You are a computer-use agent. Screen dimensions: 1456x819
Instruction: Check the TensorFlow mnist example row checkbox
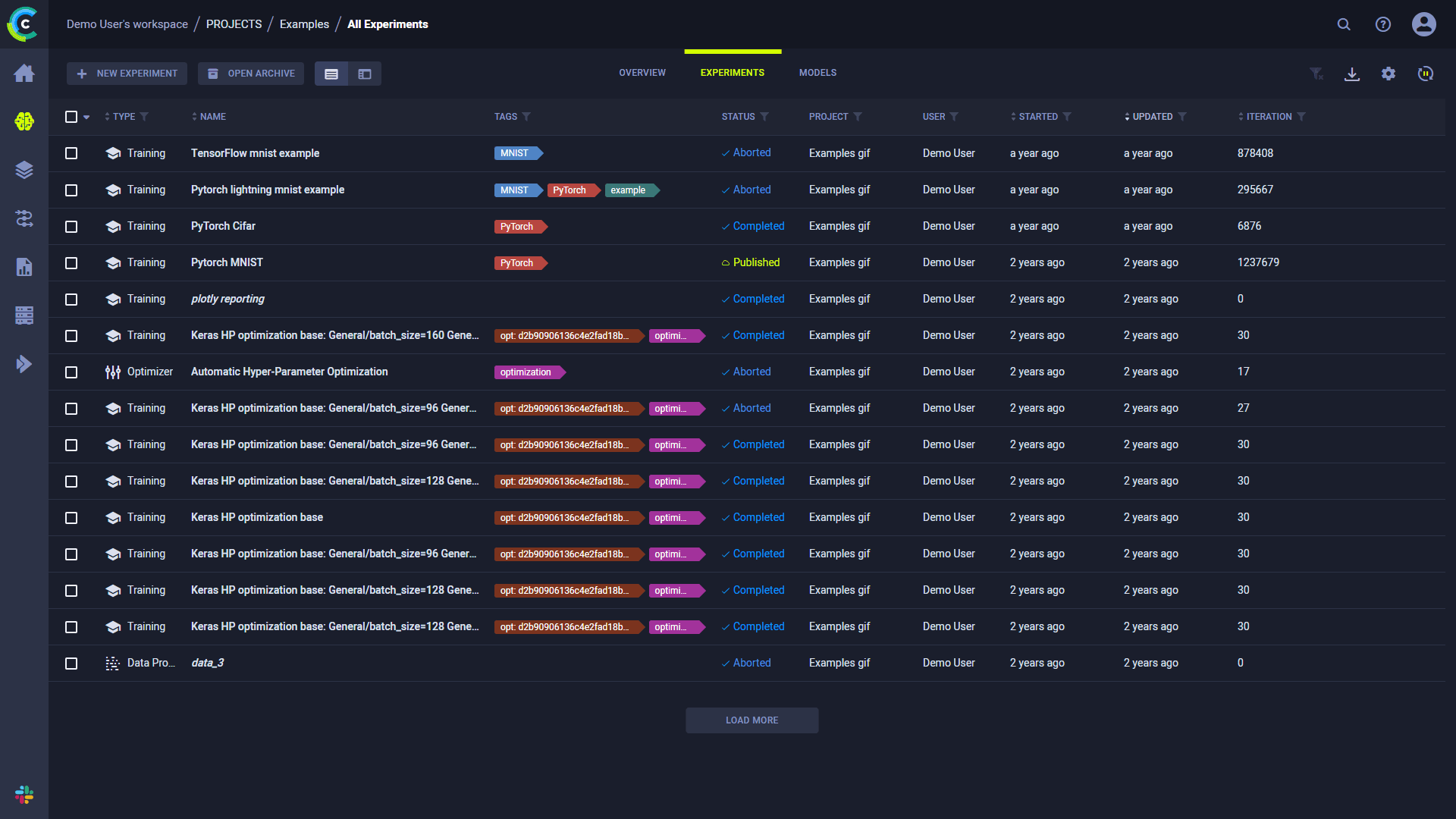tap(71, 153)
